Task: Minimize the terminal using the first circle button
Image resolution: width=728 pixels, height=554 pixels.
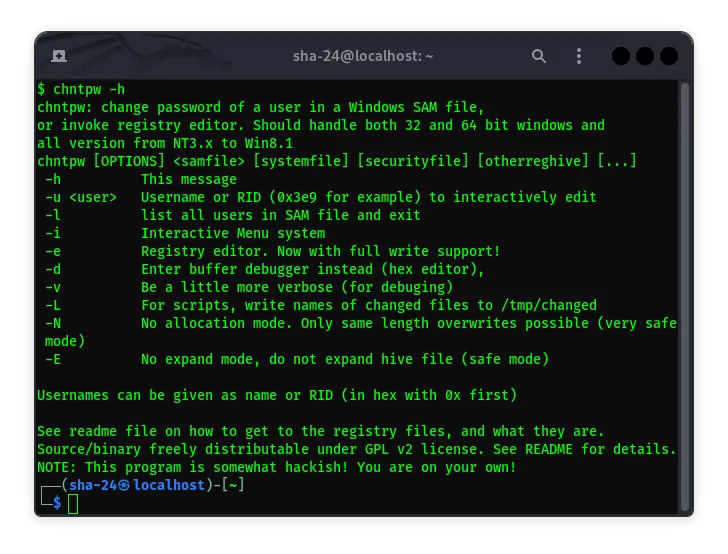Action: coord(620,56)
